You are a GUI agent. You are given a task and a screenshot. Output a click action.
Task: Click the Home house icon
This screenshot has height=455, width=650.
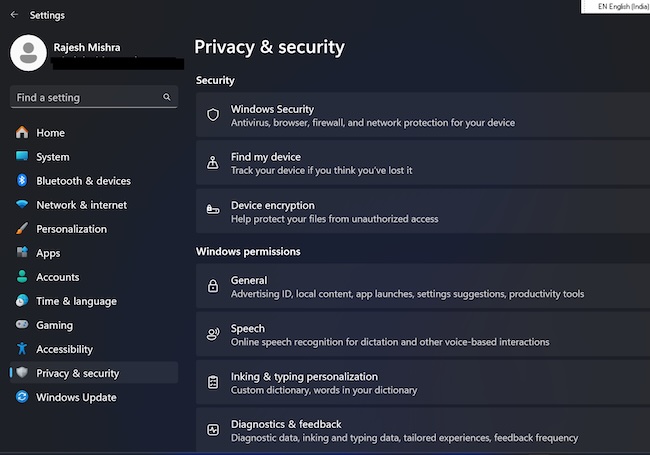click(x=22, y=133)
